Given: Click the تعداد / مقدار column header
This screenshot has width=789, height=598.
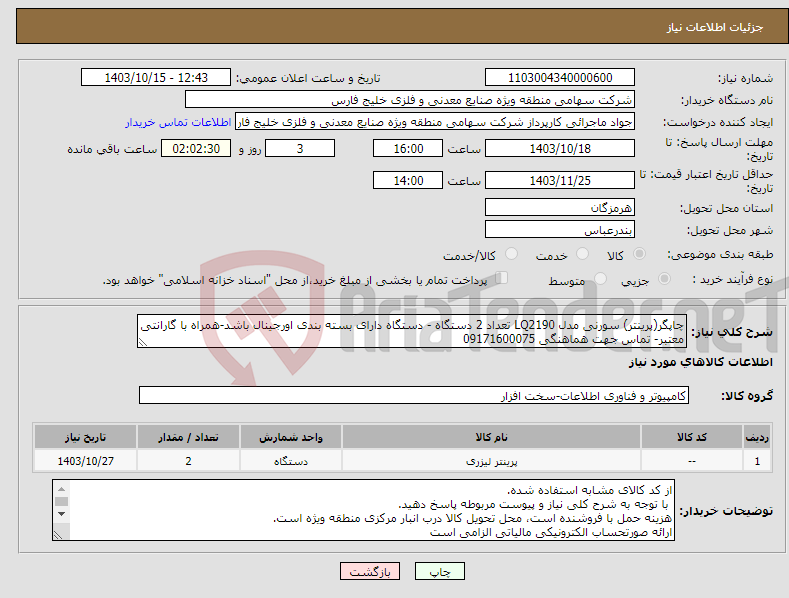Looking at the screenshot, I should (188, 437).
